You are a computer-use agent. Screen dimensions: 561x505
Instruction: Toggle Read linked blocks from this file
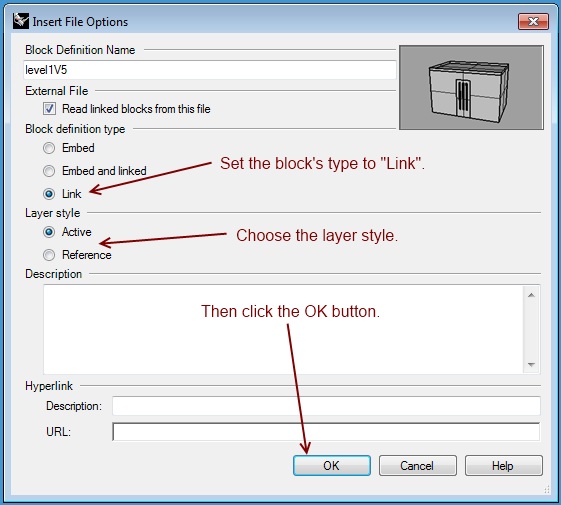(49, 108)
